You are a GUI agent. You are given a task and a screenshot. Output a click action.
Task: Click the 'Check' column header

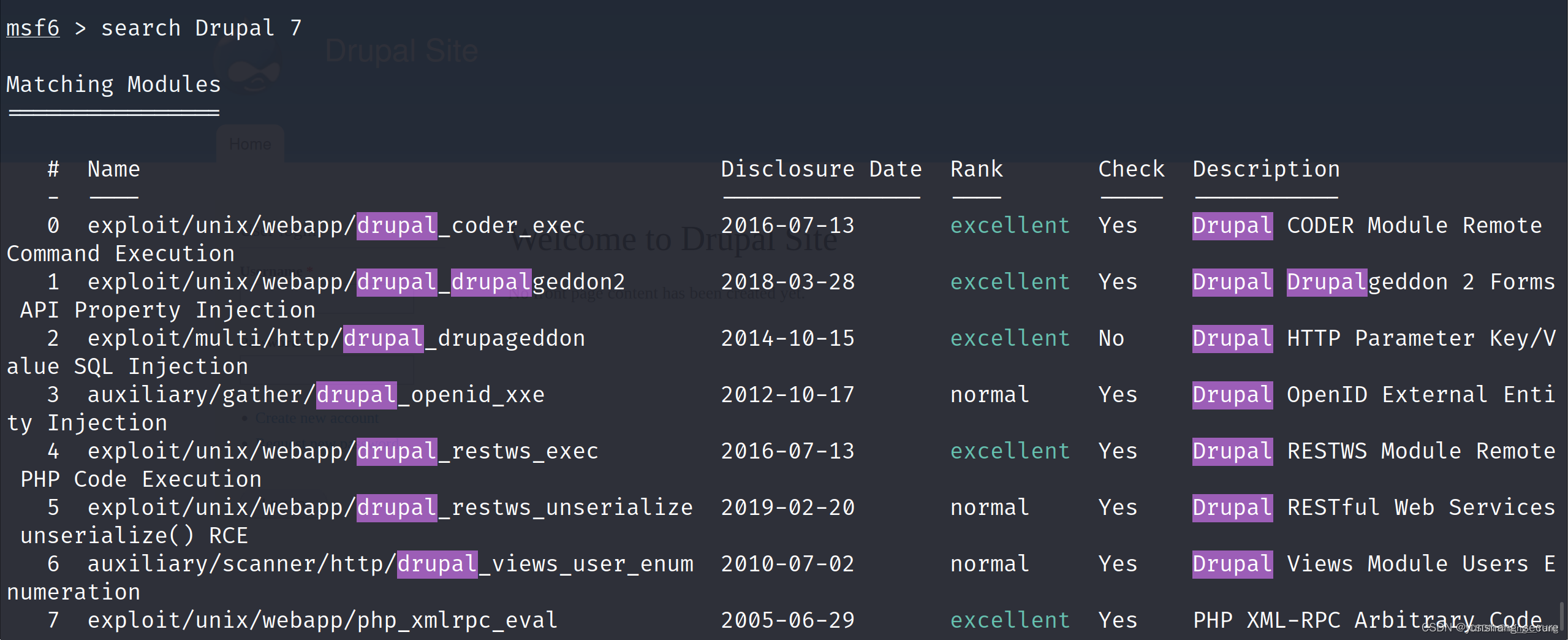tap(1132, 169)
